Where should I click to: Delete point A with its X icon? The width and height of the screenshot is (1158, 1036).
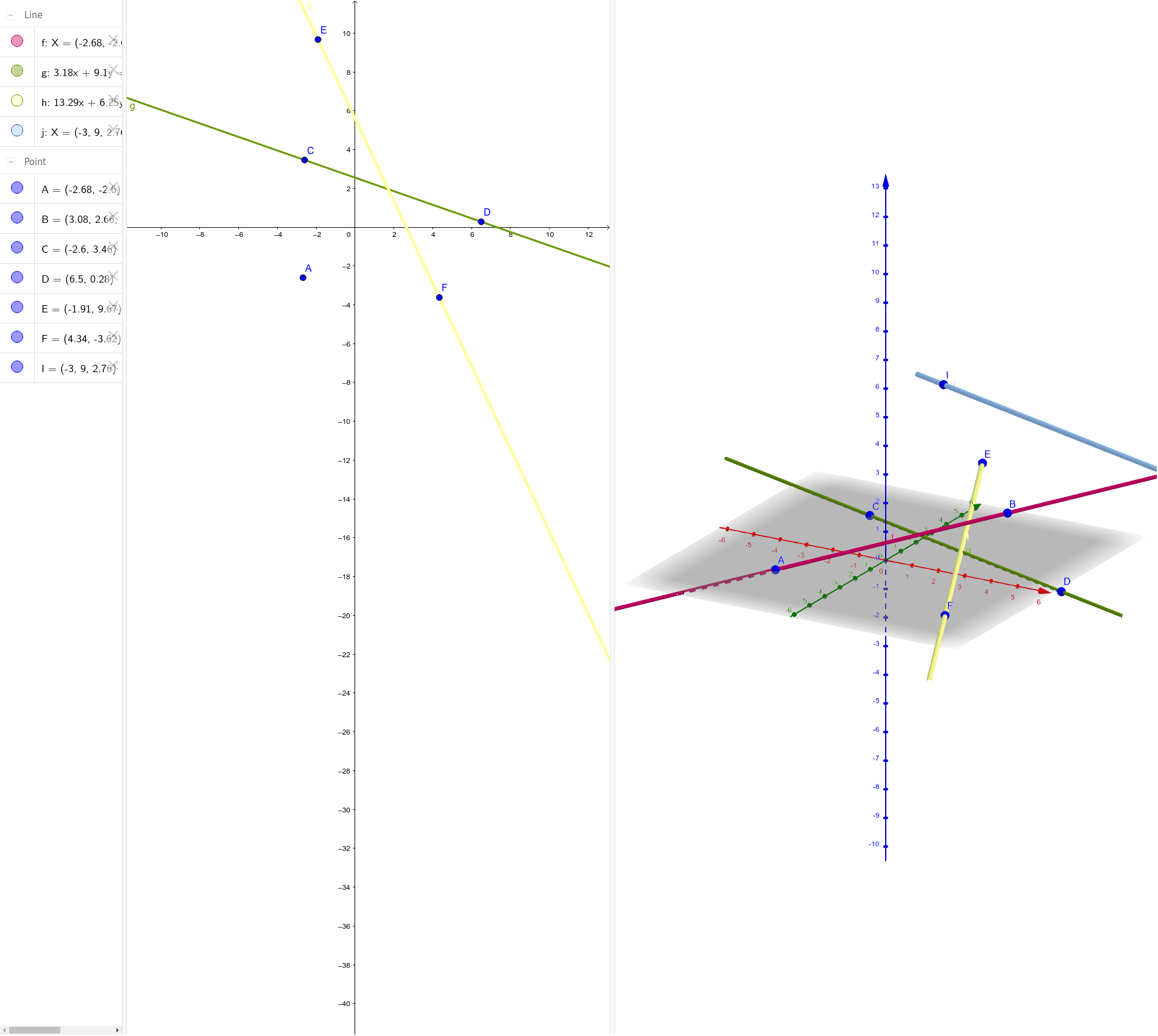click(x=113, y=186)
